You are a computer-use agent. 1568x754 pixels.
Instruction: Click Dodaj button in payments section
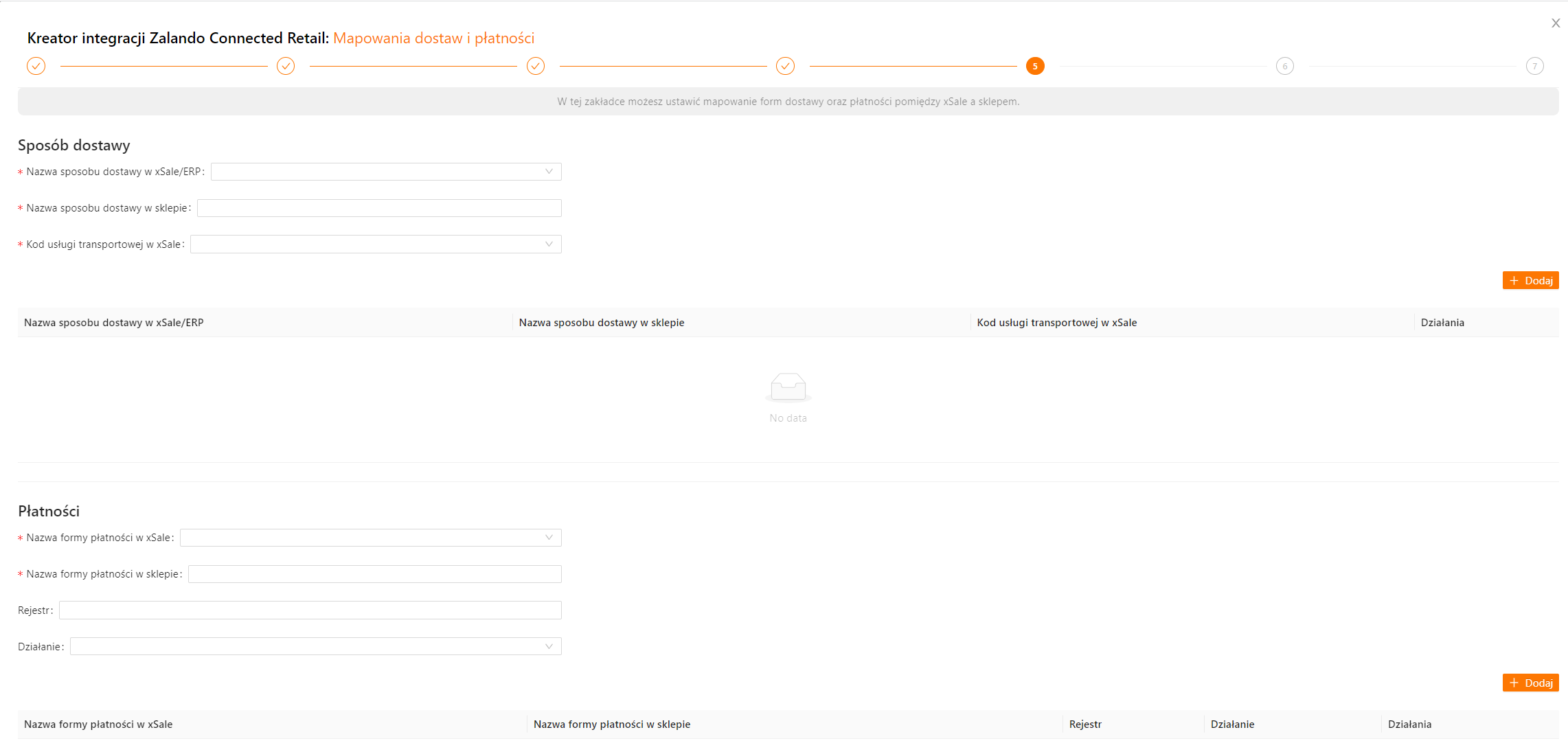pyautogui.click(x=1530, y=683)
